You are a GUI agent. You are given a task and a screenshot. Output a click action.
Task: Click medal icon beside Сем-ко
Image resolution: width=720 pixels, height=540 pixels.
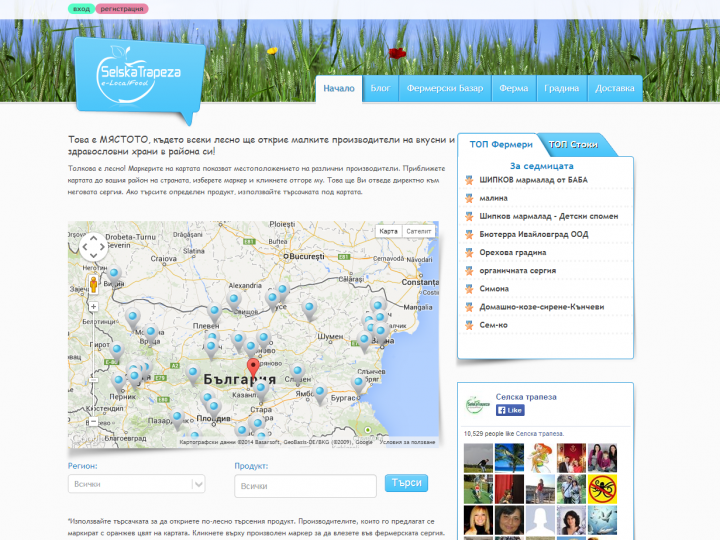pos(469,325)
